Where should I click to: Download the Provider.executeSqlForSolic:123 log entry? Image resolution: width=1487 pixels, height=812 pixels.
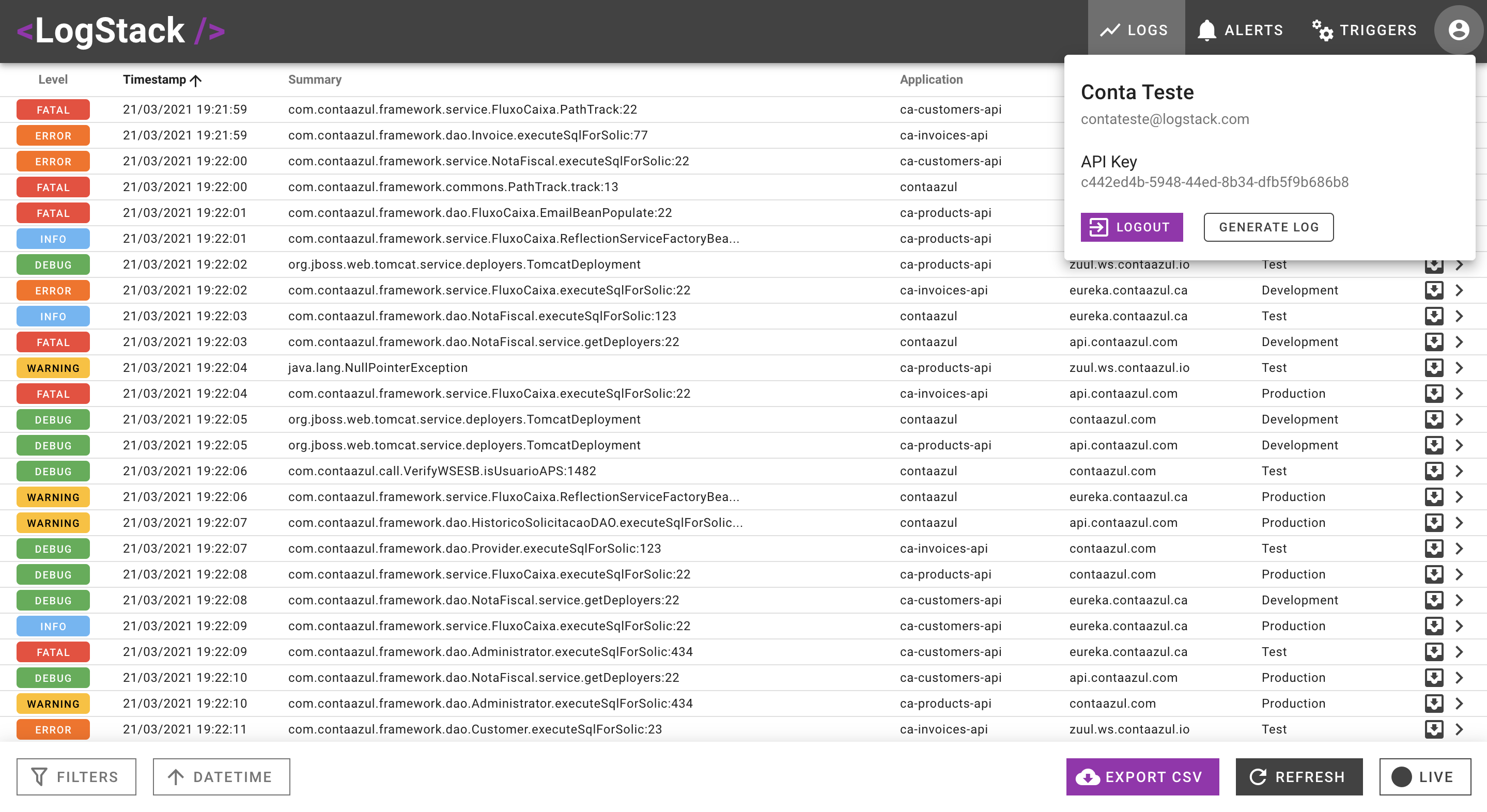[x=1433, y=548]
